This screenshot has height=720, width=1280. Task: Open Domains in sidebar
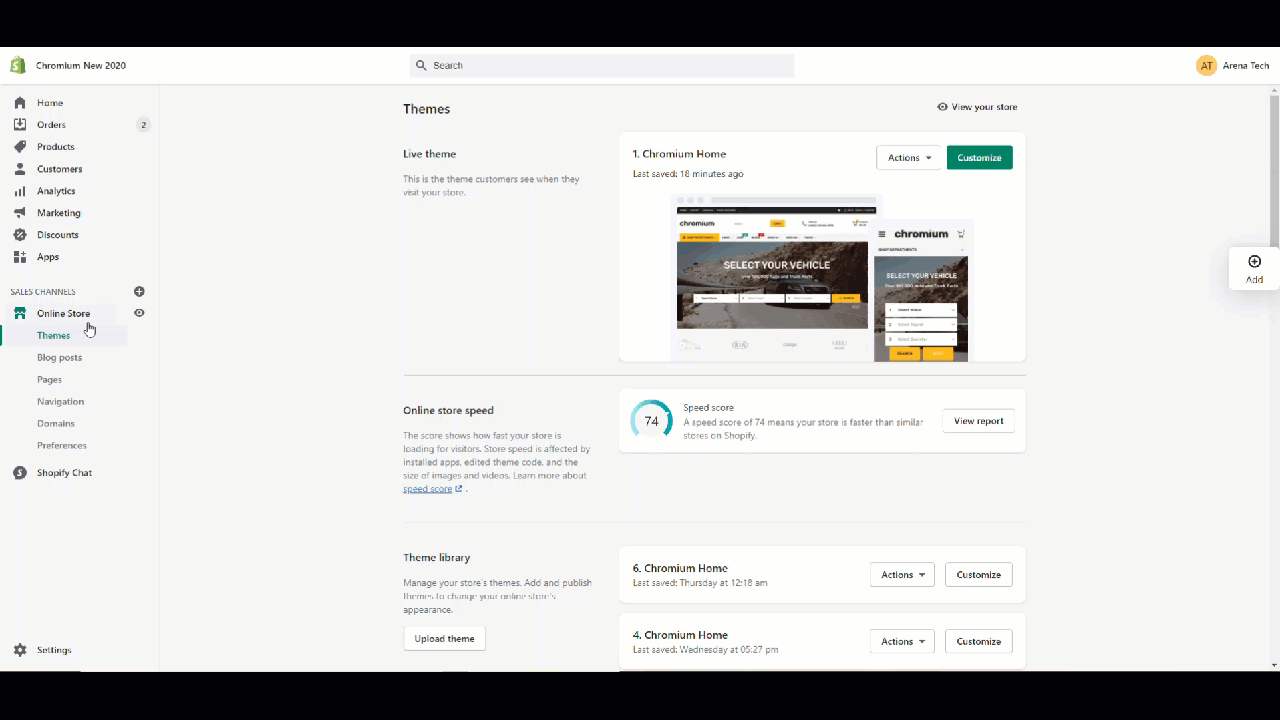pos(56,424)
